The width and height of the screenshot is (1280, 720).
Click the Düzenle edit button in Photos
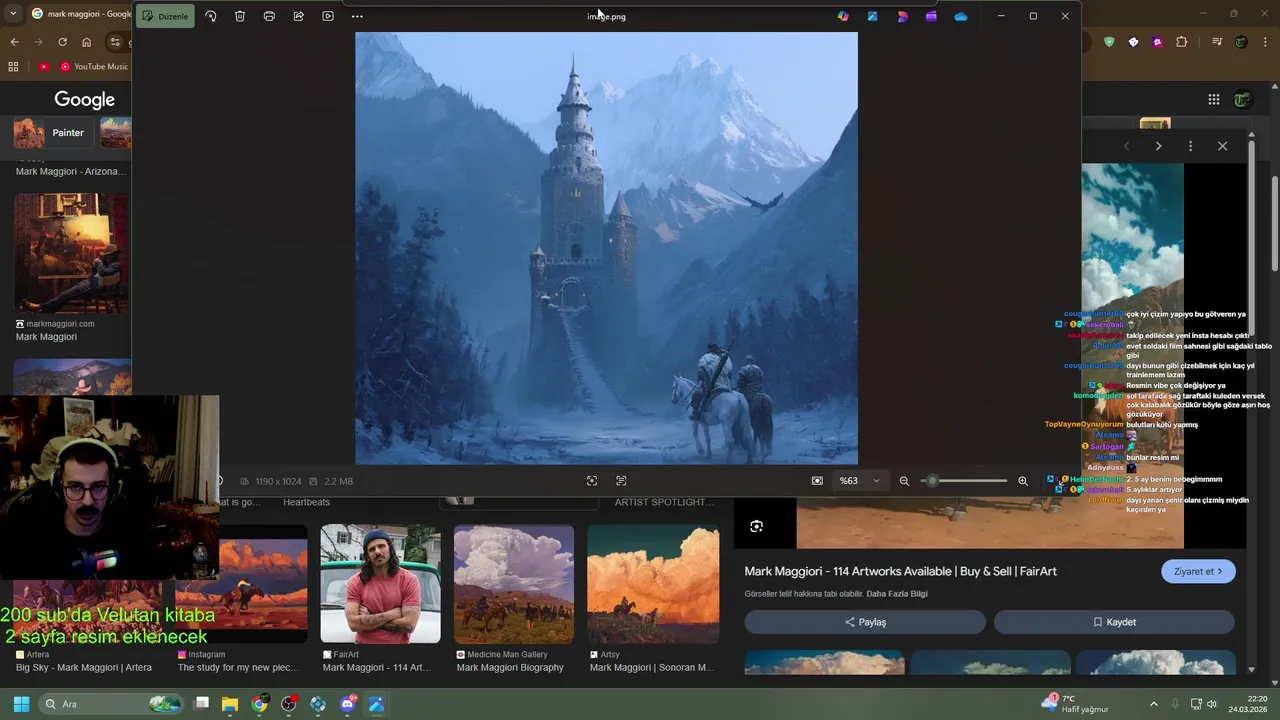point(165,16)
